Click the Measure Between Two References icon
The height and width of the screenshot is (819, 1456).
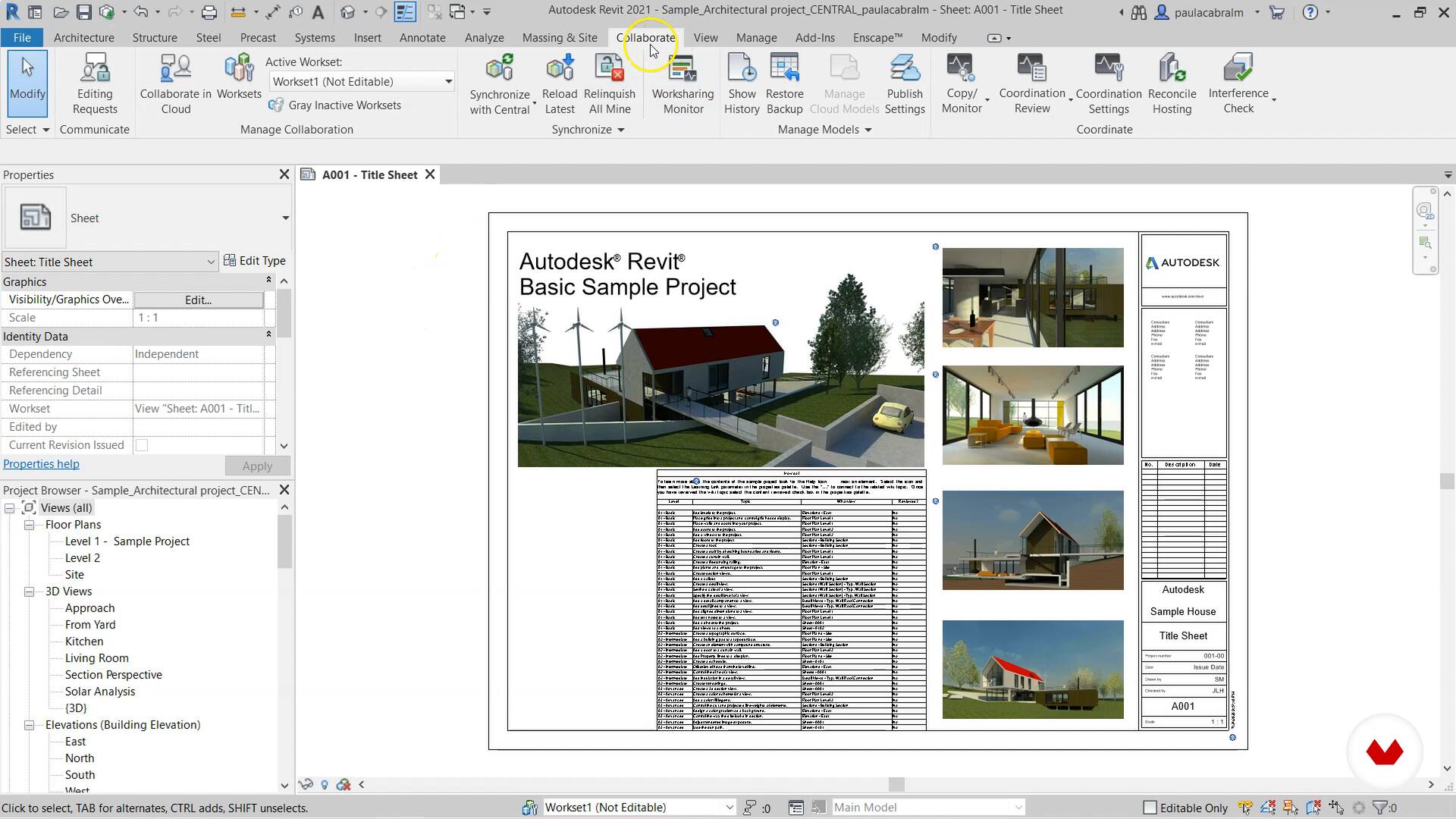(238, 12)
